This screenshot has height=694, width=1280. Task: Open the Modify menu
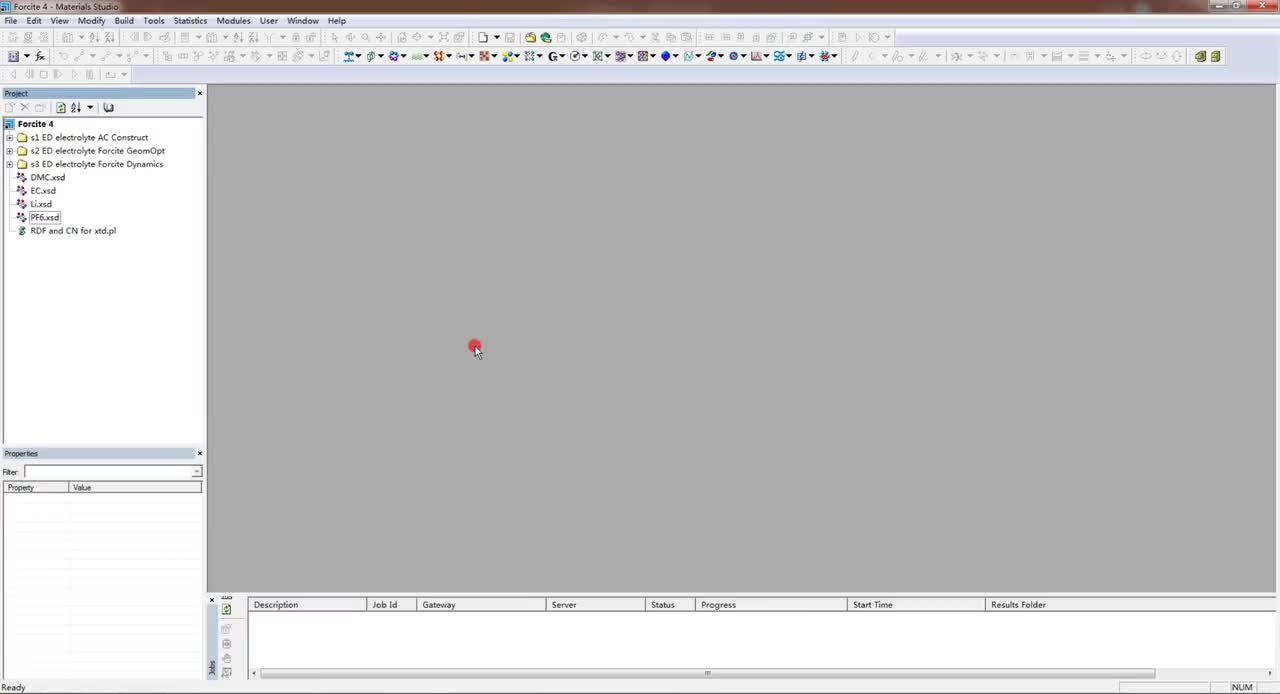pyautogui.click(x=91, y=21)
